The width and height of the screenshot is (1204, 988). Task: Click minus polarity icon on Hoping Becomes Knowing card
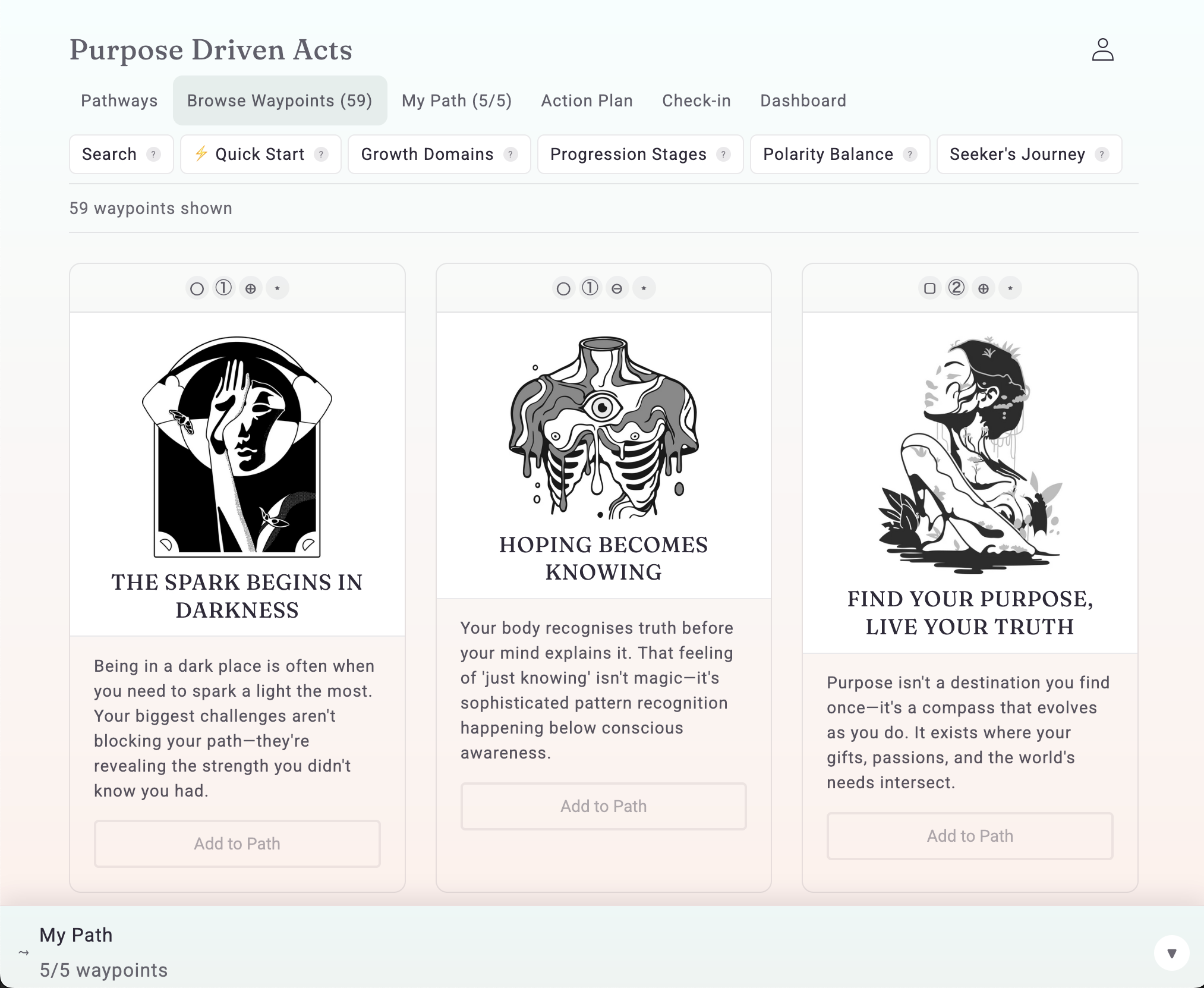[617, 289]
